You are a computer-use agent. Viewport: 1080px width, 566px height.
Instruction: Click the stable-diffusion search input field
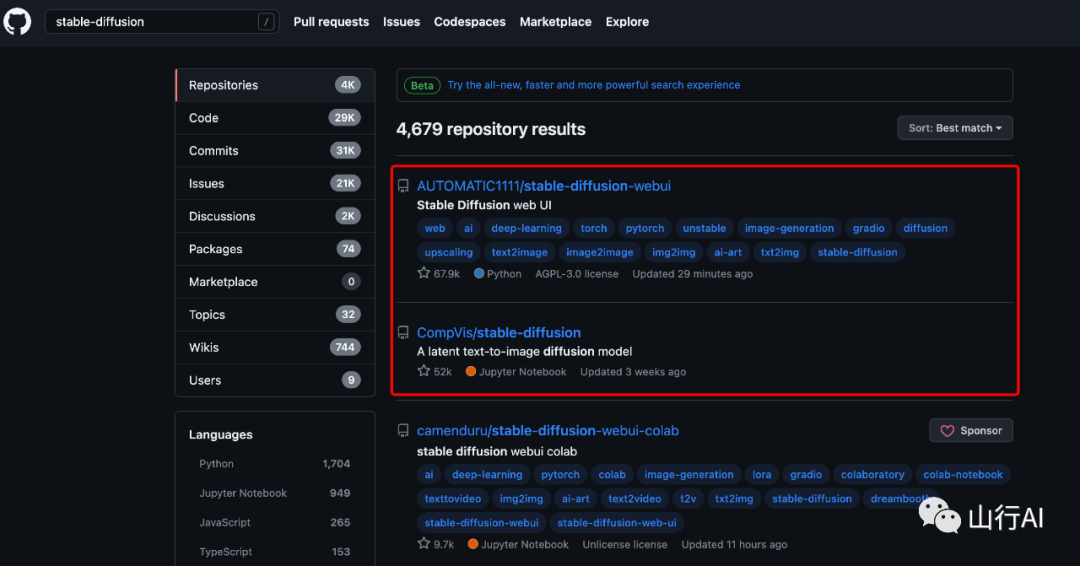tap(150, 22)
